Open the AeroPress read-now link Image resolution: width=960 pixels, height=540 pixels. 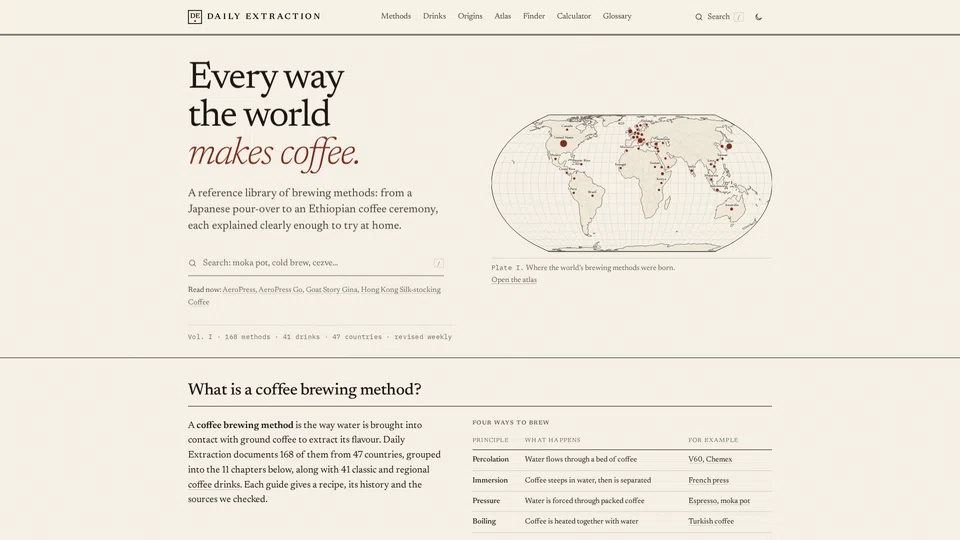click(x=238, y=290)
